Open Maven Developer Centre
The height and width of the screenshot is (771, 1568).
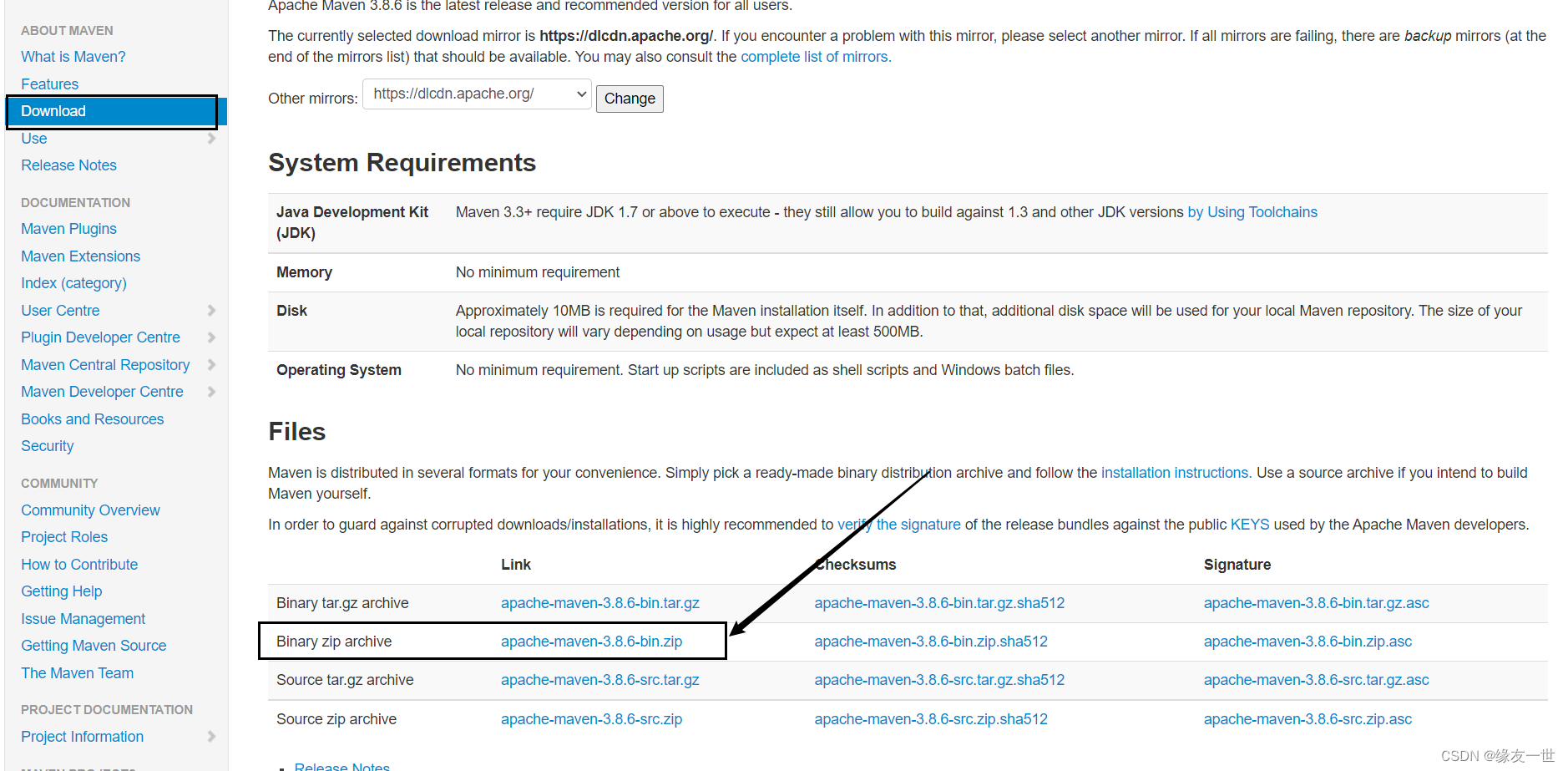[102, 392]
